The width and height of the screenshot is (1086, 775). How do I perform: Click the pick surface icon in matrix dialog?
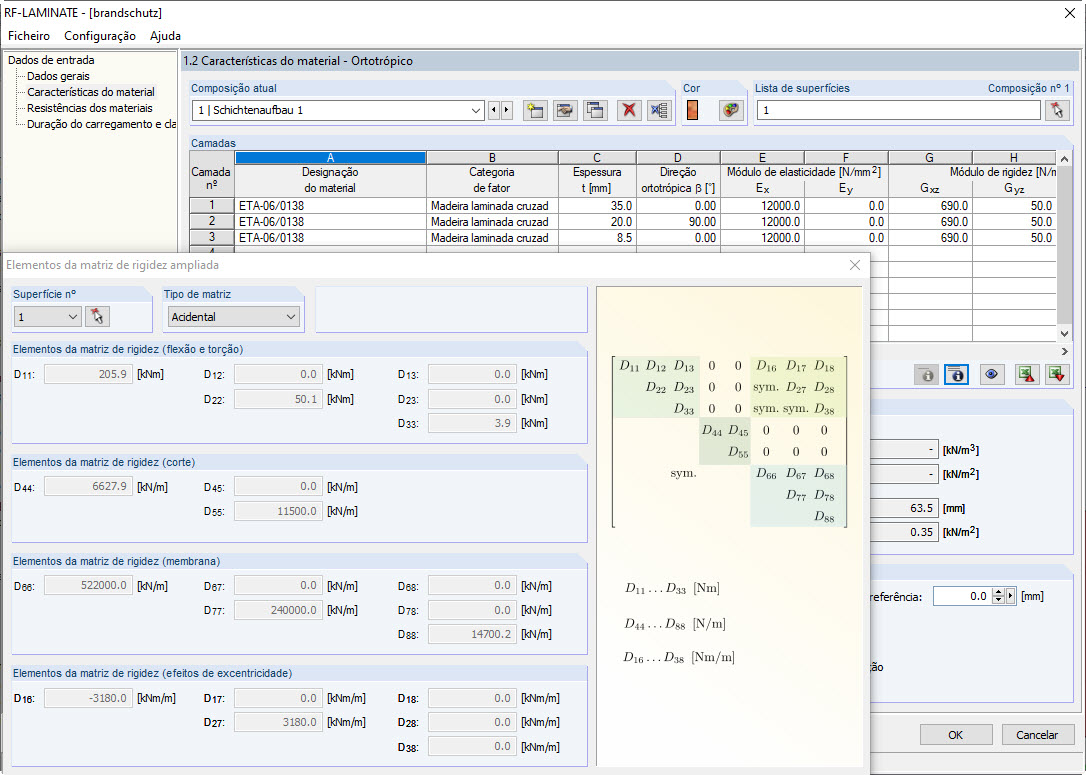point(98,317)
